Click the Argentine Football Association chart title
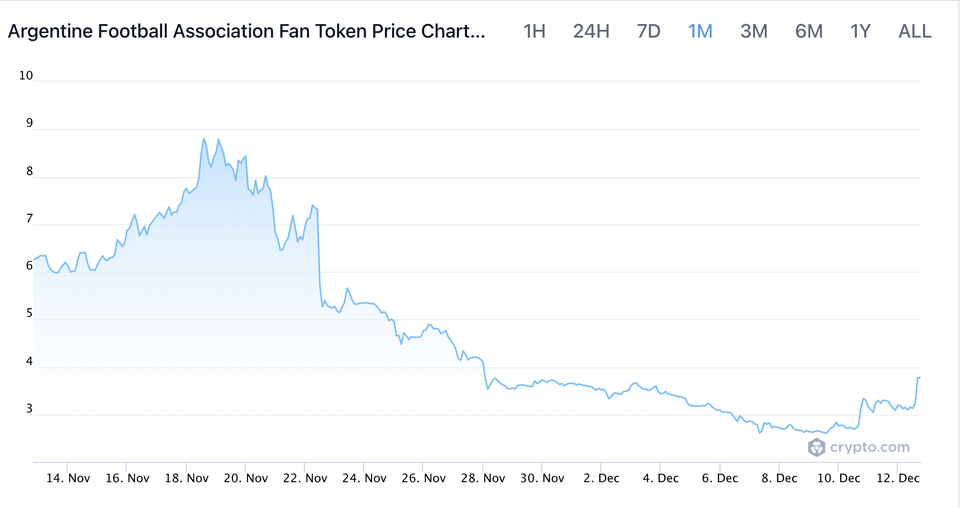Image resolution: width=960 pixels, height=508 pixels. 247,31
